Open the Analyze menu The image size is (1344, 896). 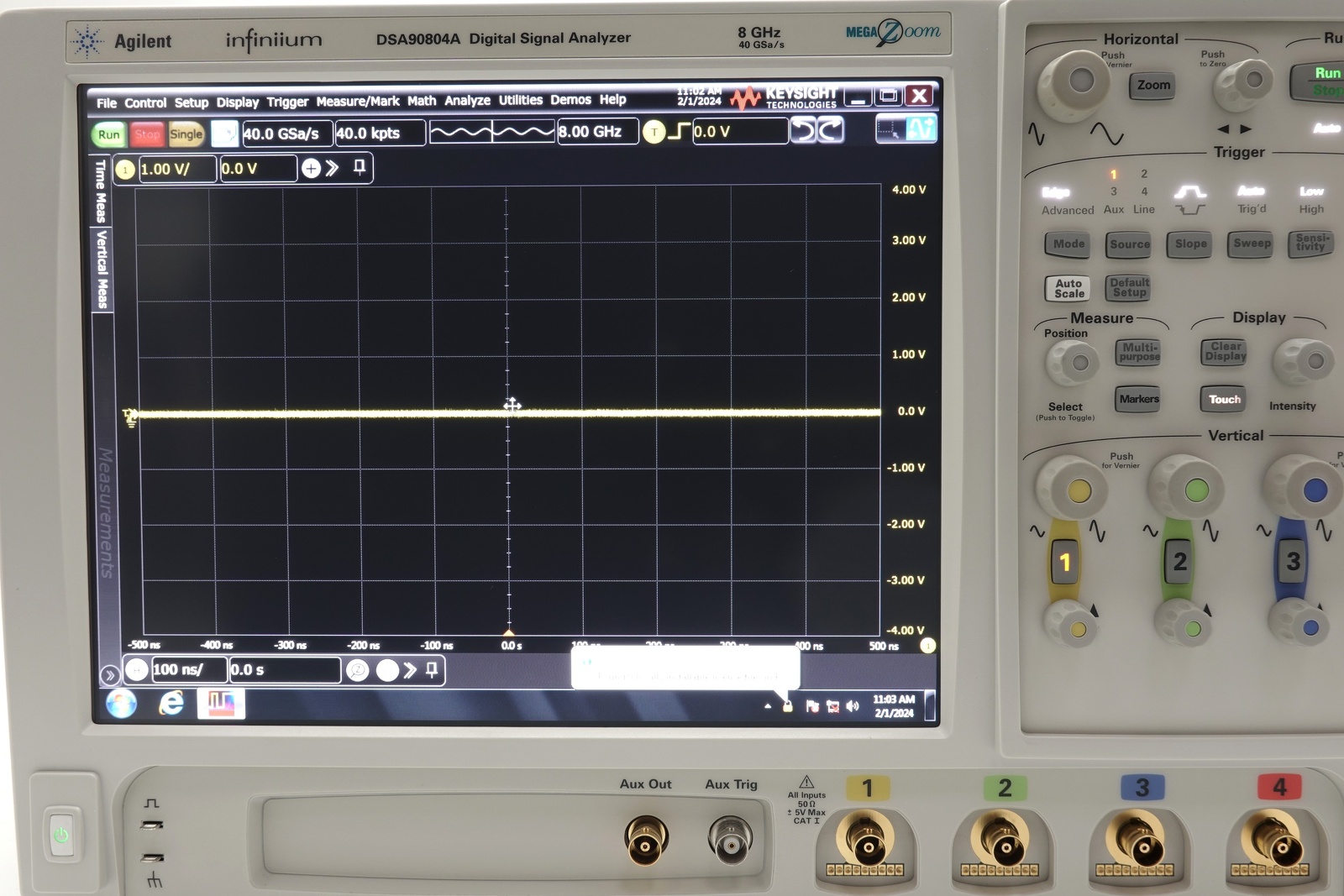(x=467, y=100)
